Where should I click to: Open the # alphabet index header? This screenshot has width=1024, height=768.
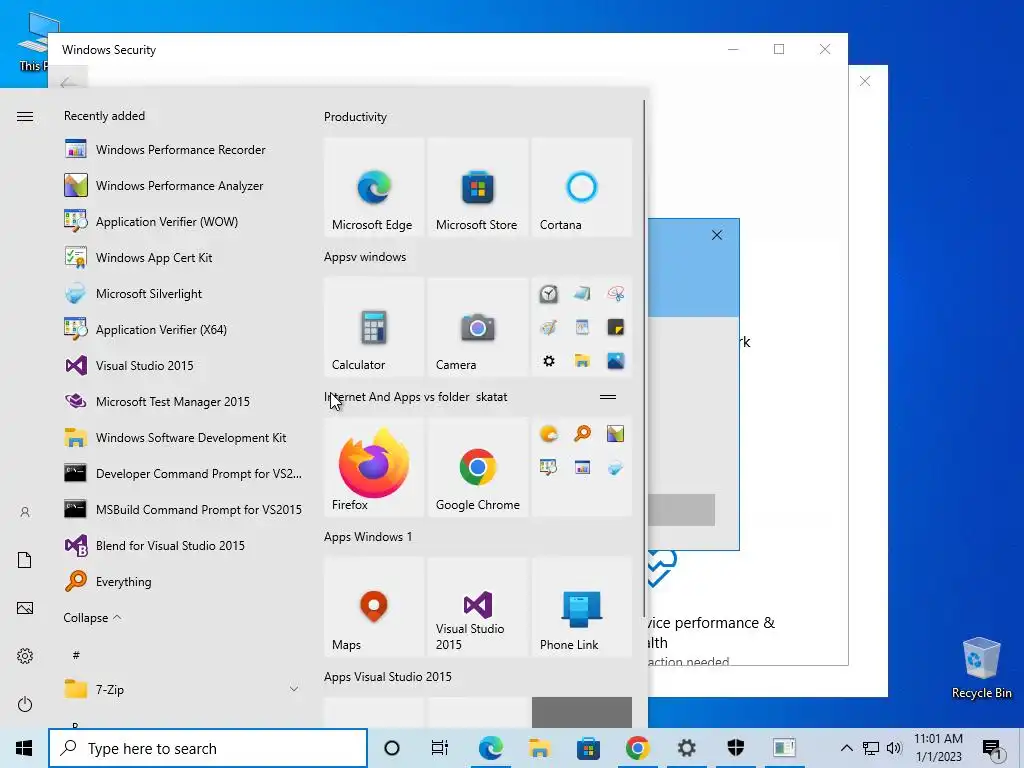(x=76, y=654)
